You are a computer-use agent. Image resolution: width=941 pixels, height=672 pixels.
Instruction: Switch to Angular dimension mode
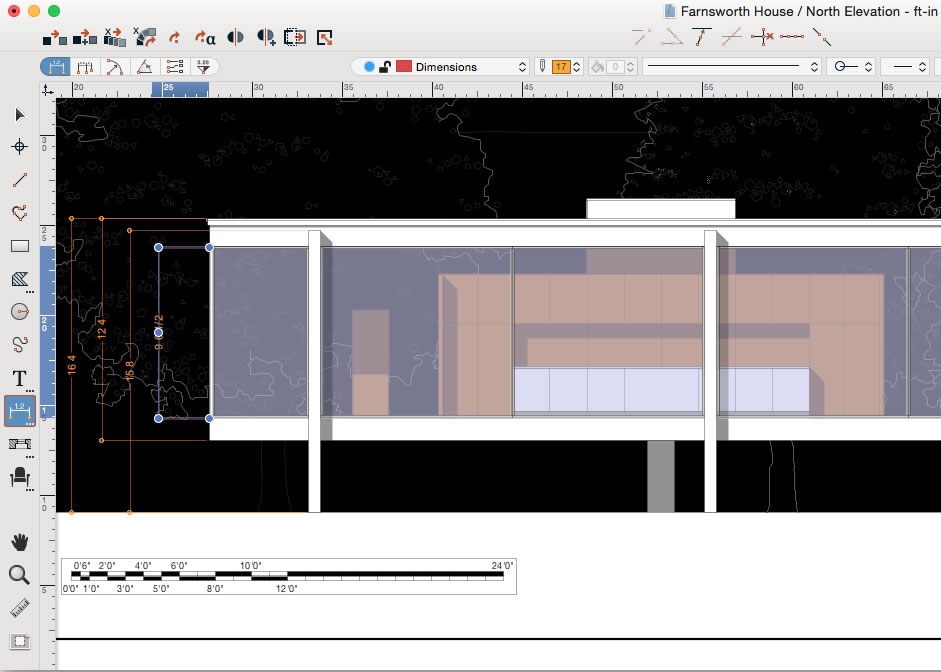coord(145,67)
